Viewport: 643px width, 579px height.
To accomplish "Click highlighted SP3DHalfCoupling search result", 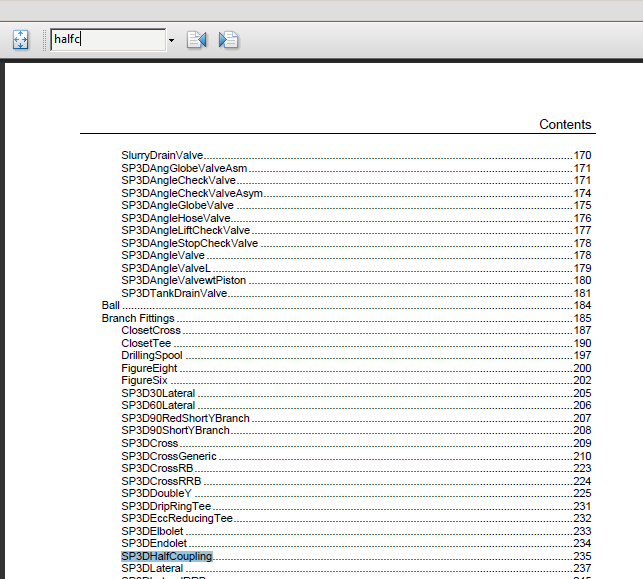I will click(x=167, y=556).
